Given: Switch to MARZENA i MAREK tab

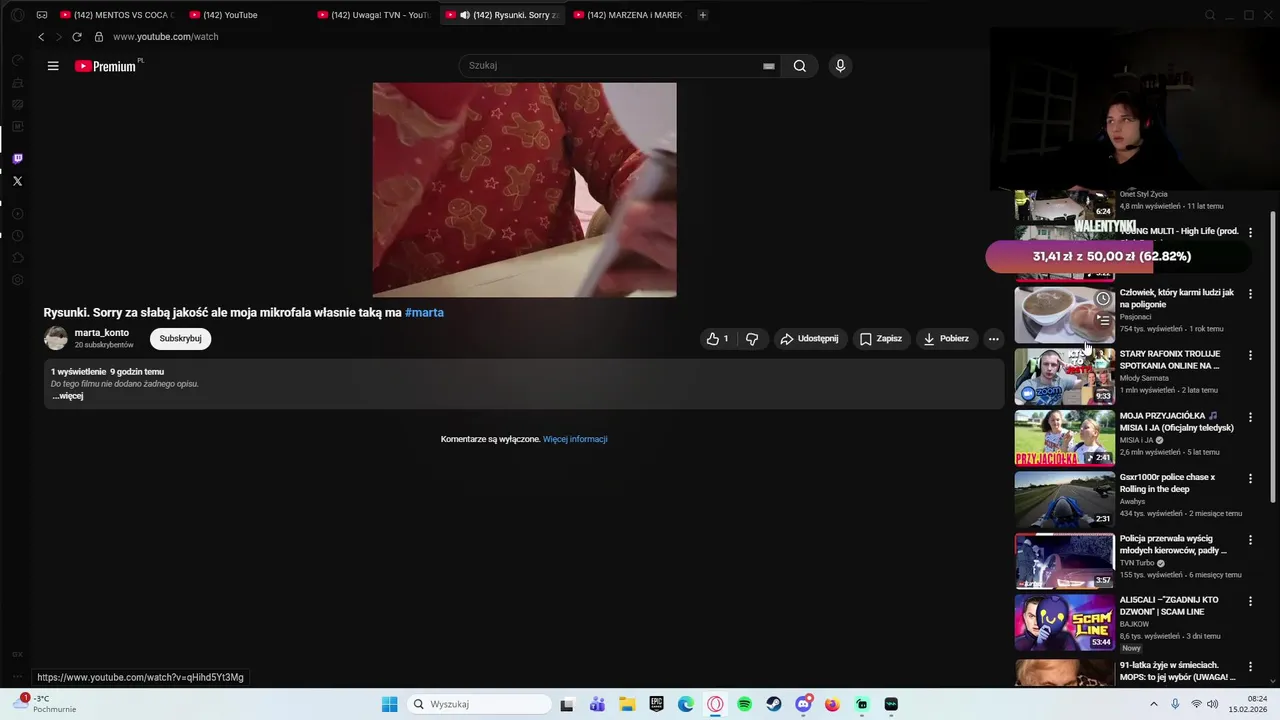Looking at the screenshot, I should pyautogui.click(x=630, y=15).
